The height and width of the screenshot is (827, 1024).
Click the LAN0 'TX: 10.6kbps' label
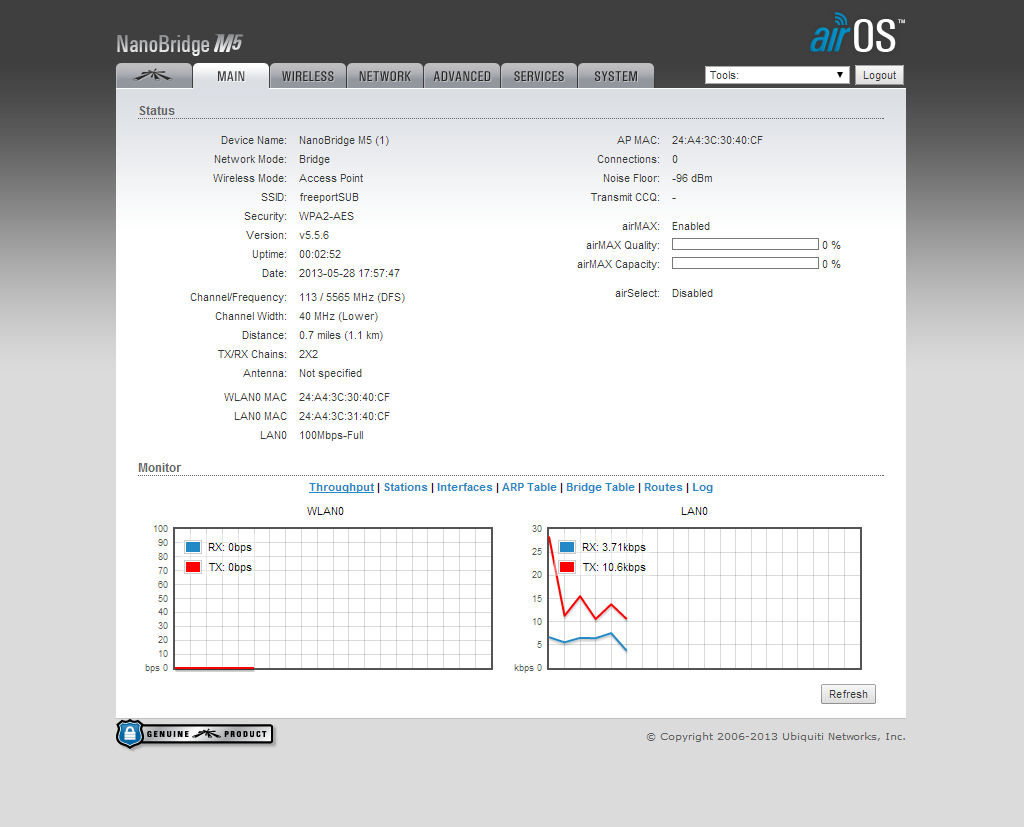coord(614,567)
